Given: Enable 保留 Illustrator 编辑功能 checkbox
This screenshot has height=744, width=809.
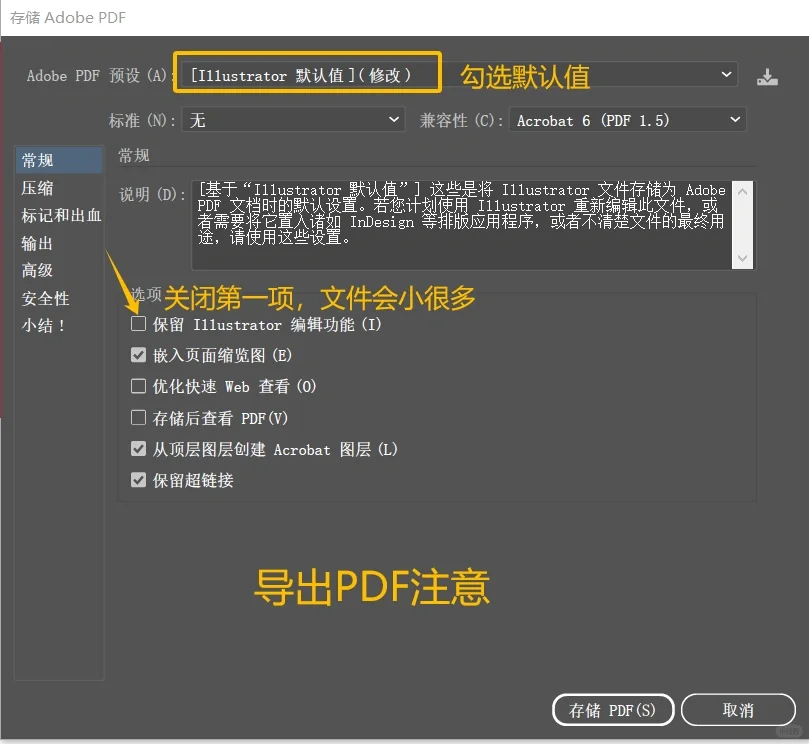Looking at the screenshot, I should coord(138,323).
